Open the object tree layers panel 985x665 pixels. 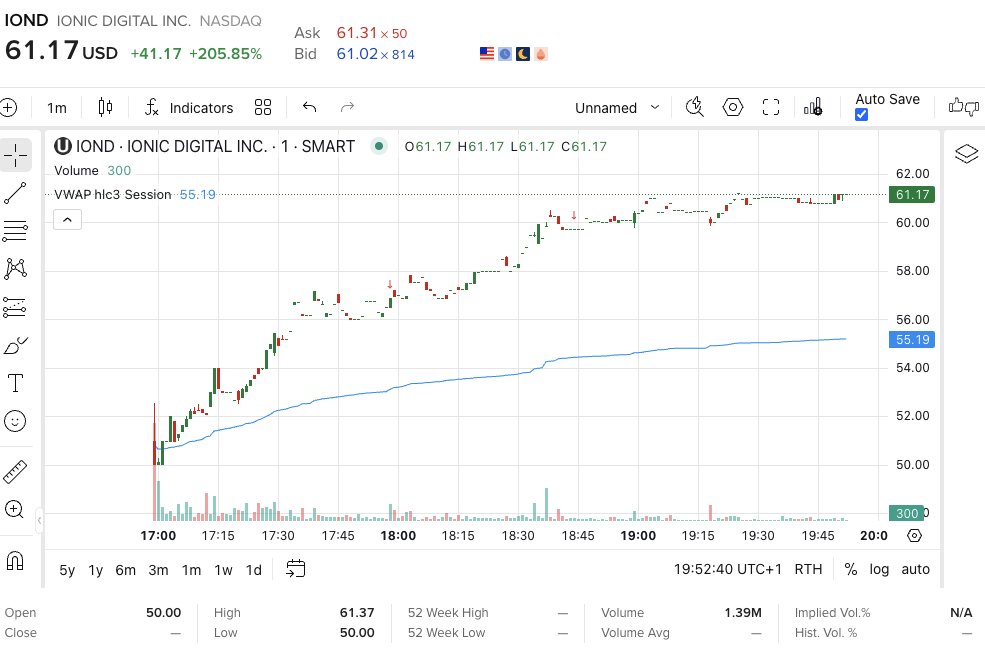click(x=966, y=154)
